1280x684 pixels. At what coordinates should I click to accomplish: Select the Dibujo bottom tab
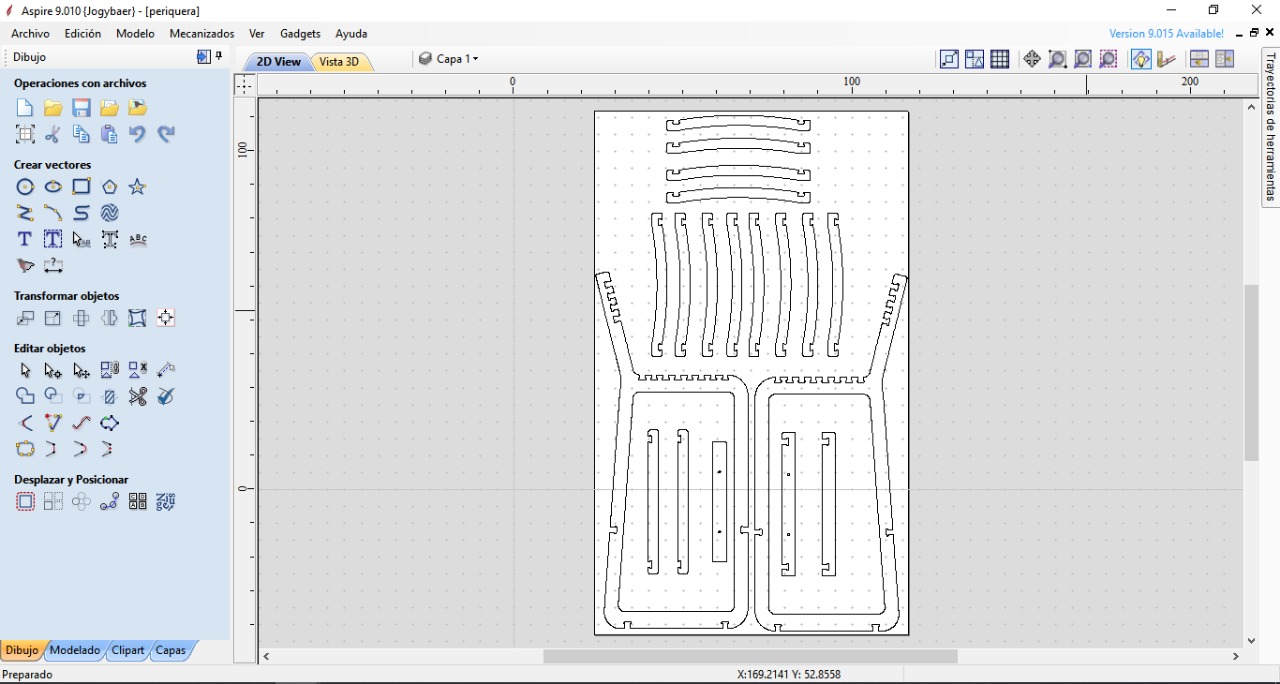coord(22,650)
